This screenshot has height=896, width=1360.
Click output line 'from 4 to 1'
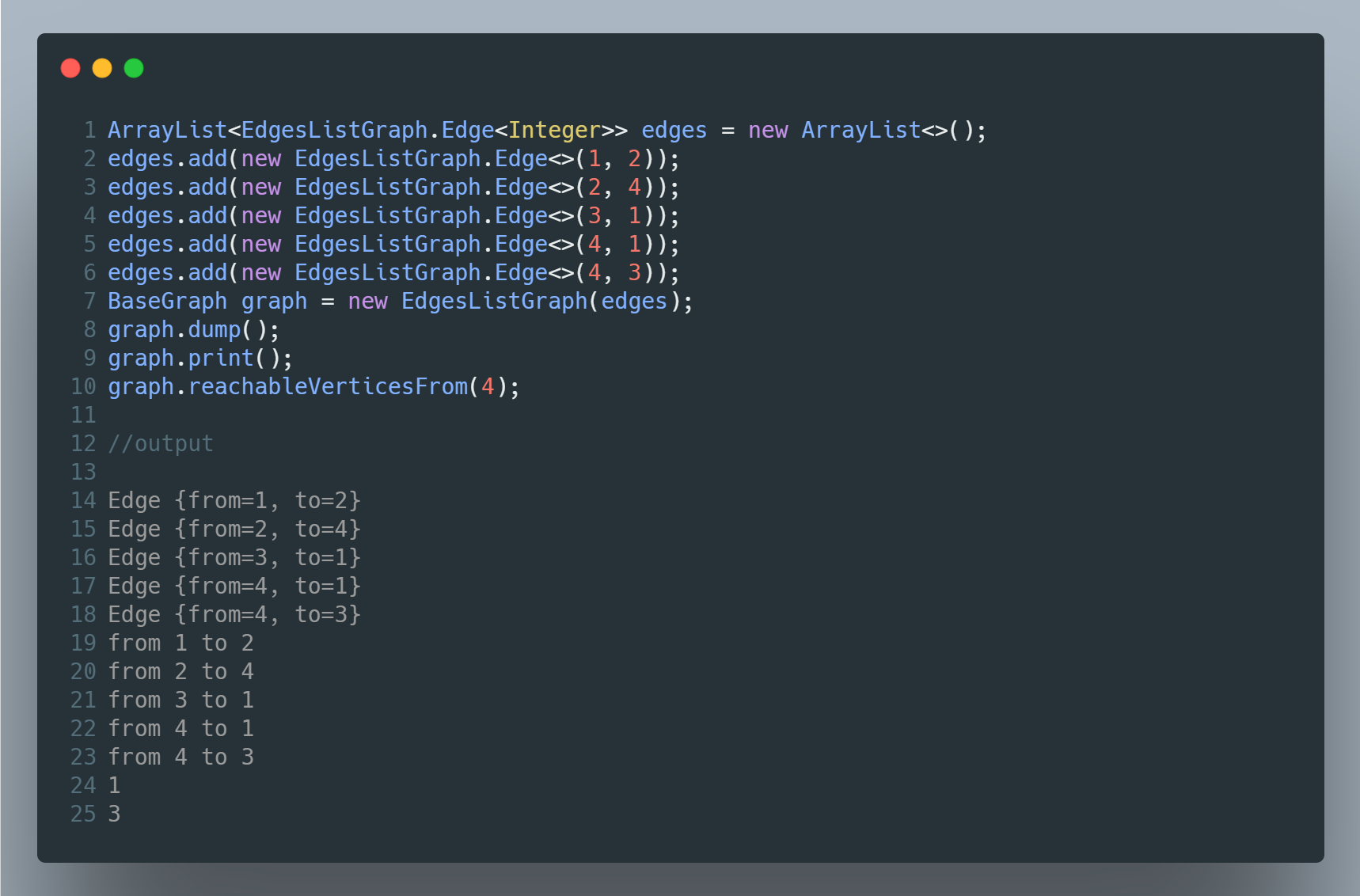tap(181, 728)
